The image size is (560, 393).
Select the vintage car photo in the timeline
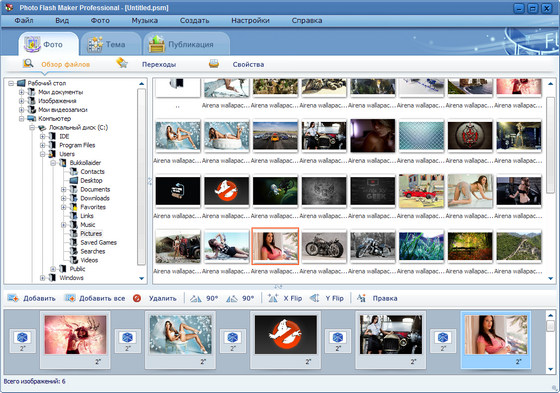(x=390, y=335)
